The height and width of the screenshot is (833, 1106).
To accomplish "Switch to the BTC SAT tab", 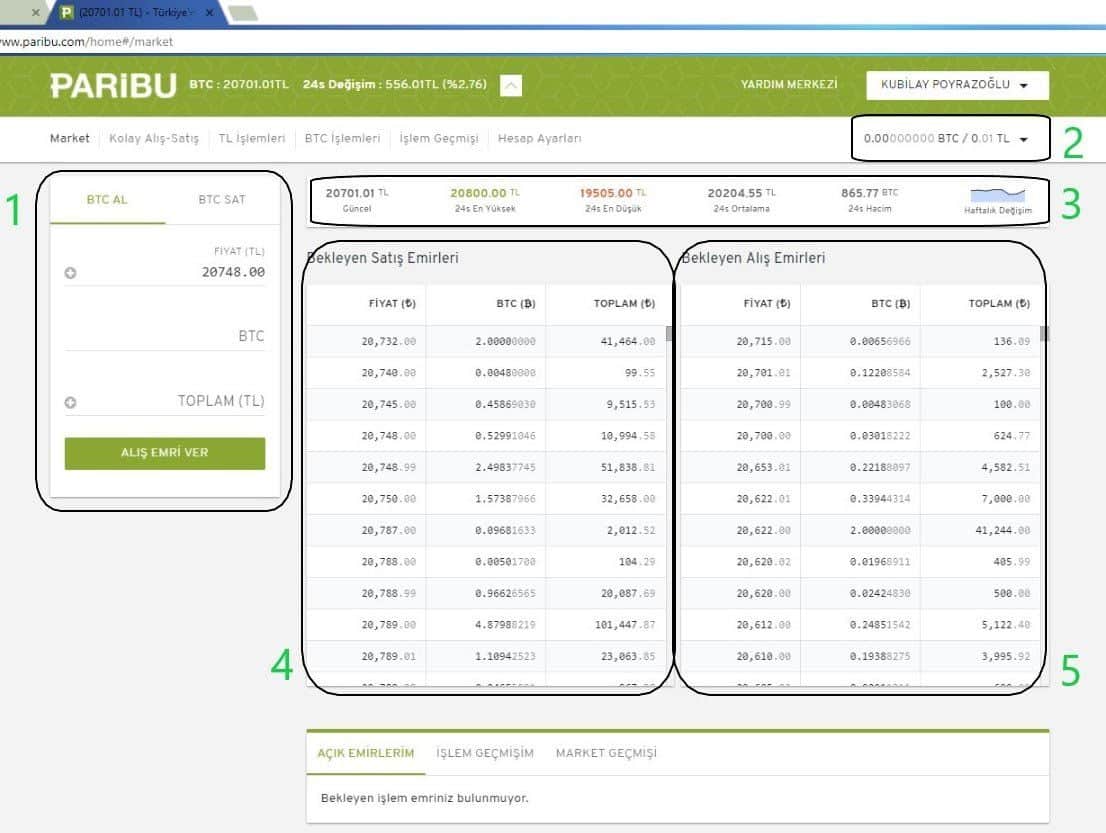I will (221, 200).
